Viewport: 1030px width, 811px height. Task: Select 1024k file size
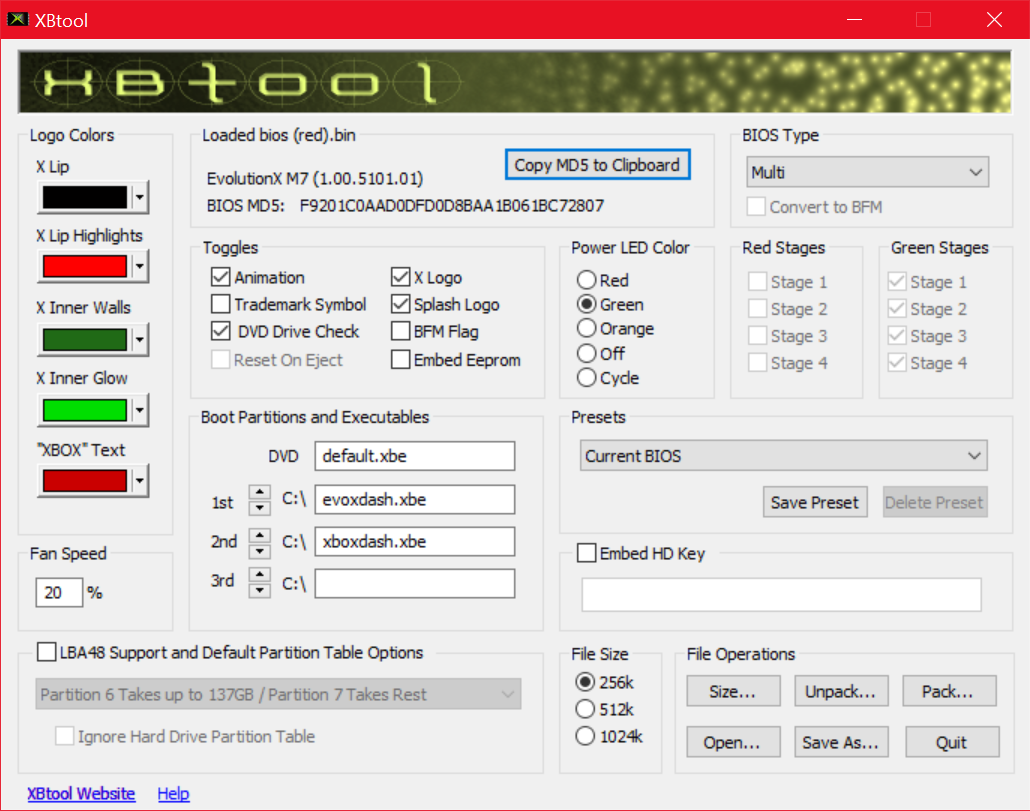click(585, 736)
